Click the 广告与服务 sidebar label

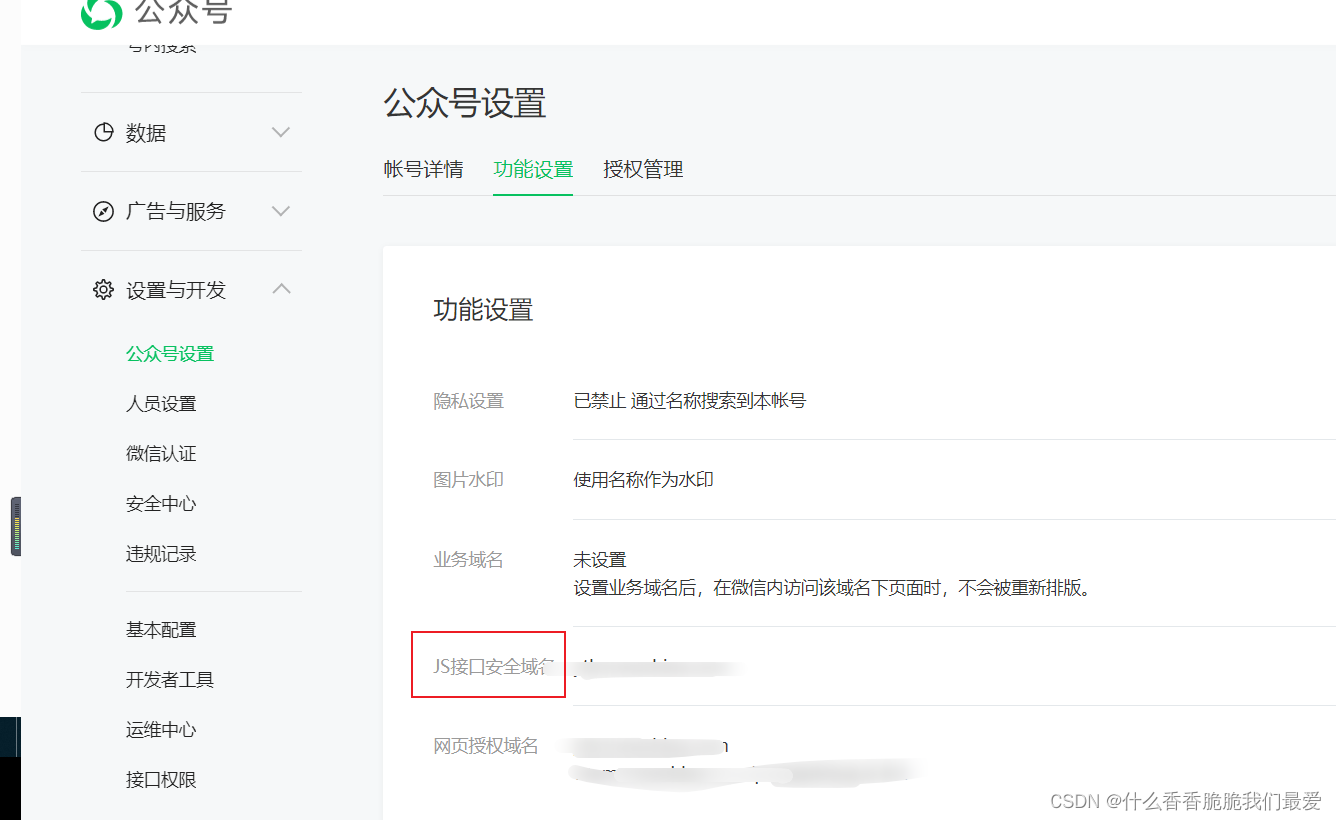coord(176,212)
